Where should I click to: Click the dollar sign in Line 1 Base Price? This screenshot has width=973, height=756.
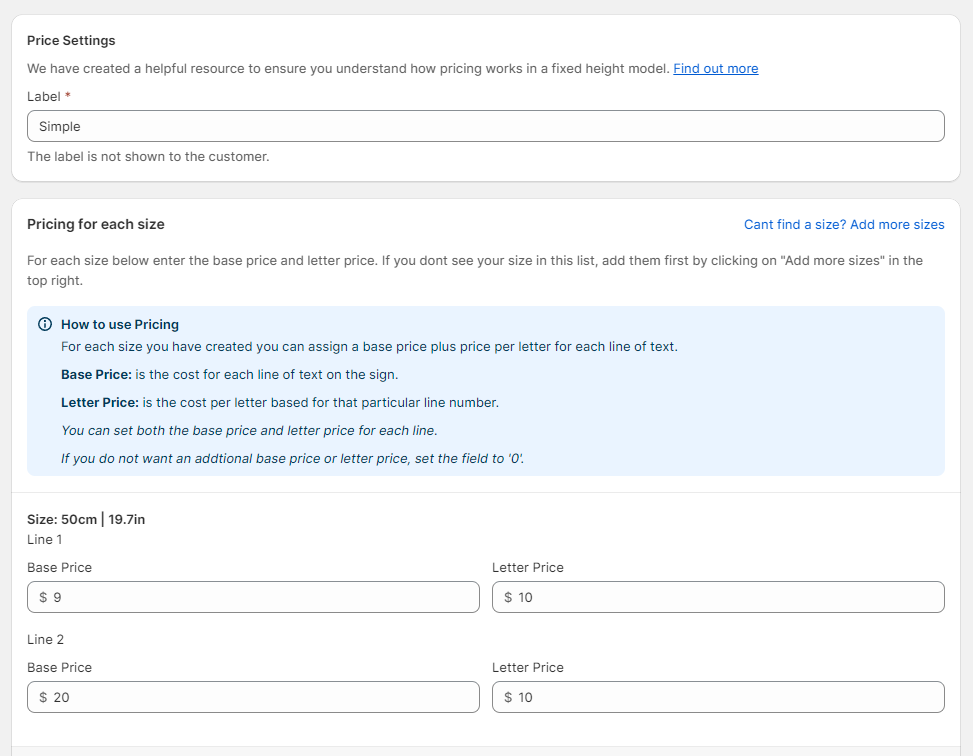[43, 597]
